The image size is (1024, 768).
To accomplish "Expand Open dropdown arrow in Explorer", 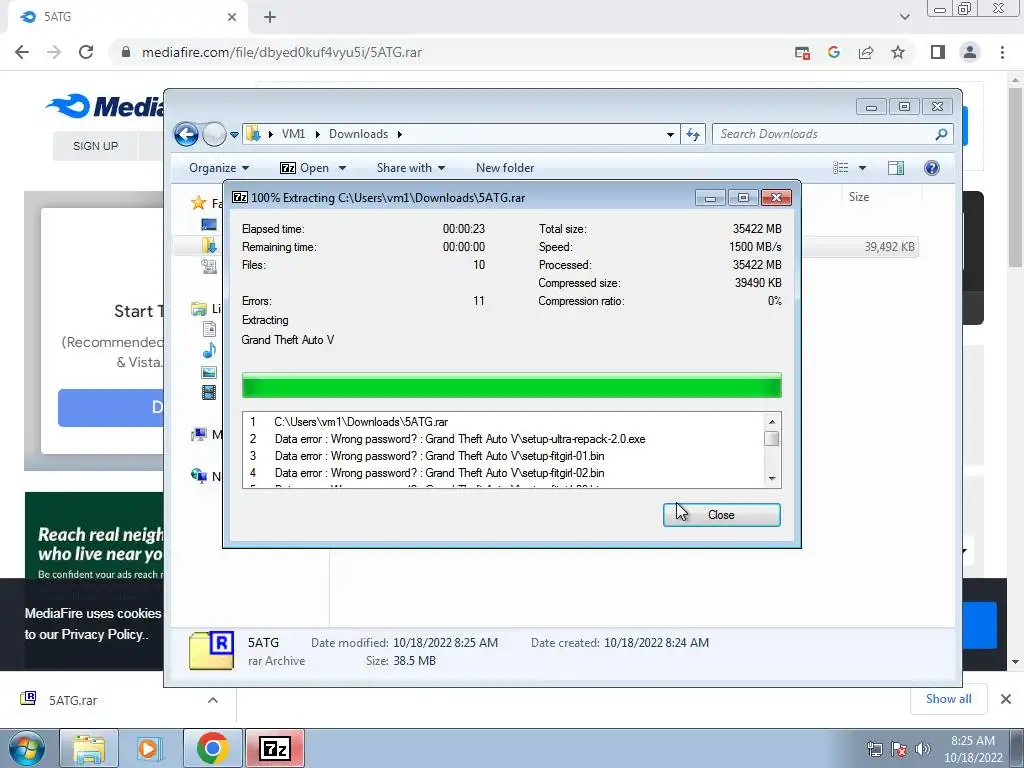I will 342,168.
